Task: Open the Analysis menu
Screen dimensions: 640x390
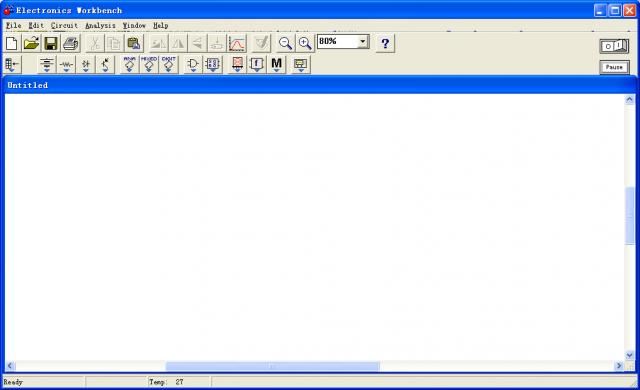Action: [x=100, y=25]
